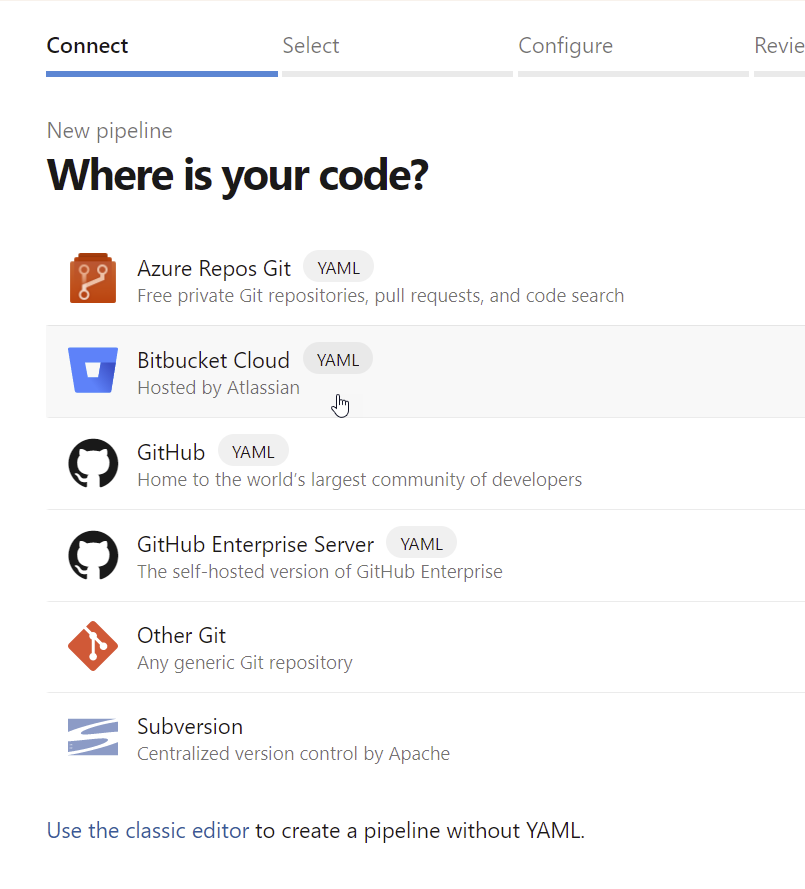Image resolution: width=805 pixels, height=889 pixels.
Task: Open the 'Use the classic editor' link
Action: click(148, 831)
